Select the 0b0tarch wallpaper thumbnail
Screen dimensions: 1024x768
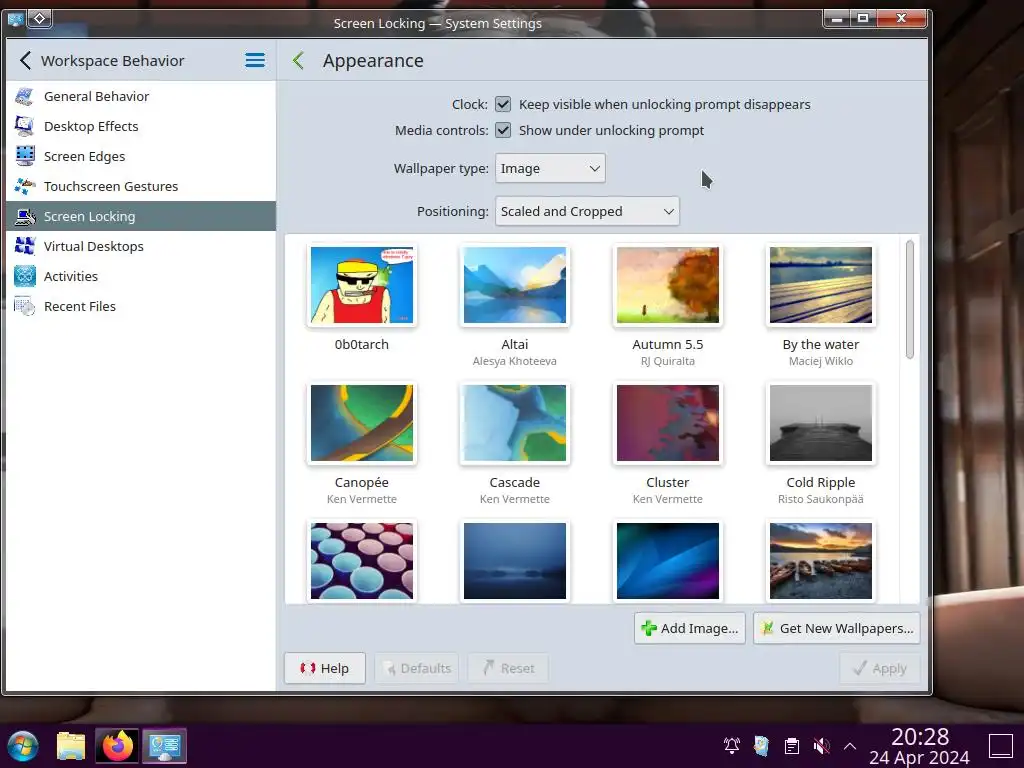tap(362, 285)
